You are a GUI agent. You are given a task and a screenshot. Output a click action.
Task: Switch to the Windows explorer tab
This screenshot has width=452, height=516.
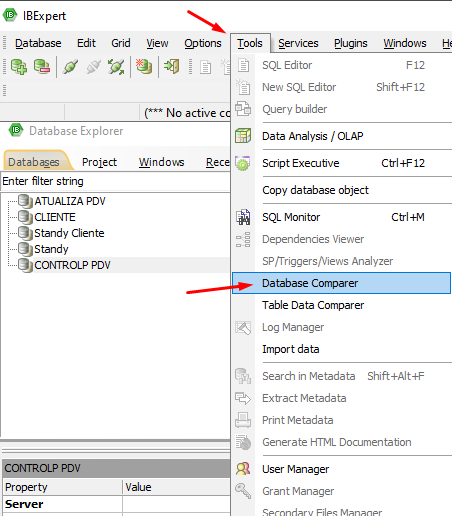(x=161, y=162)
